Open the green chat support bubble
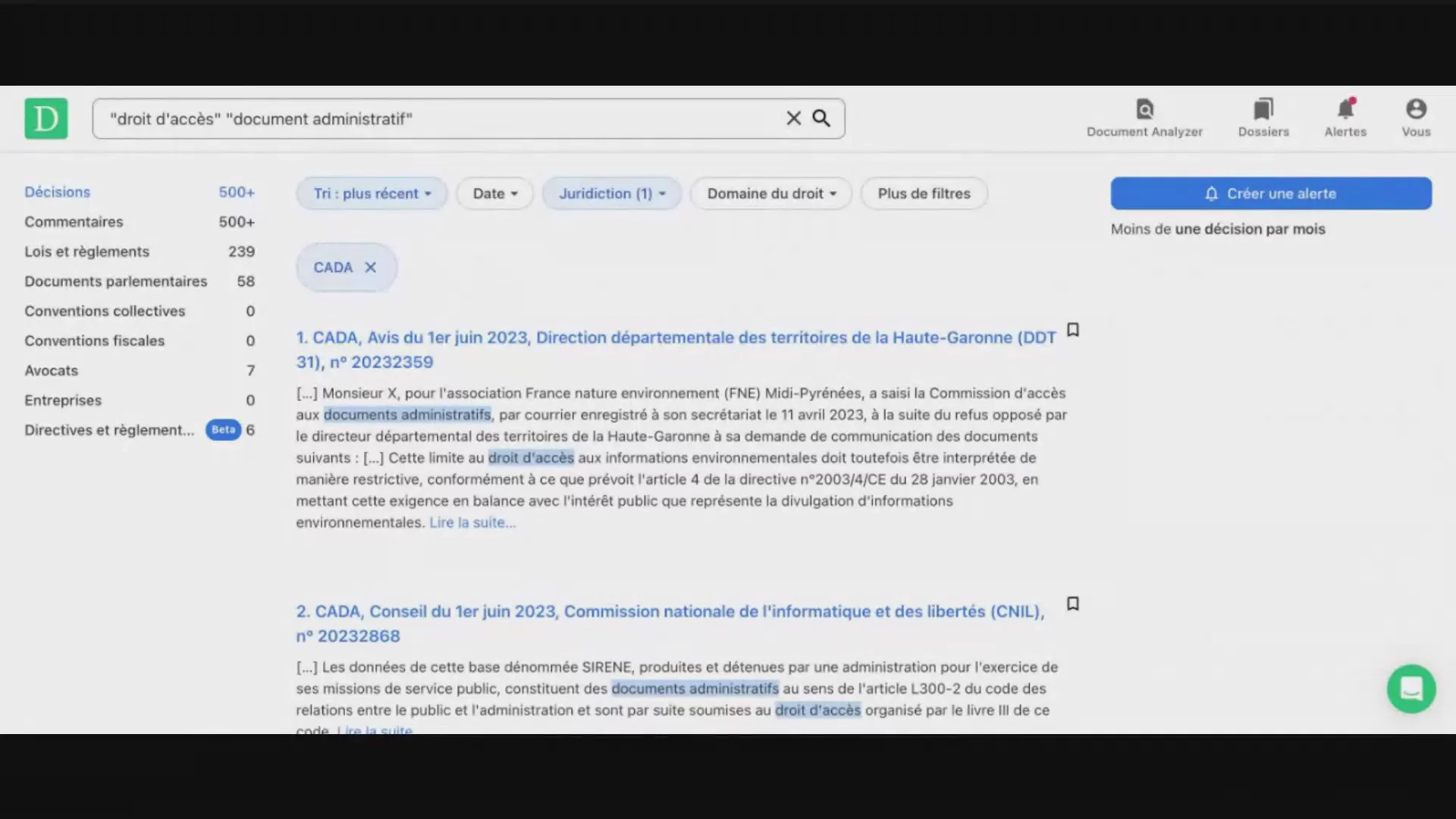Viewport: 1456px width, 819px height. tap(1411, 689)
